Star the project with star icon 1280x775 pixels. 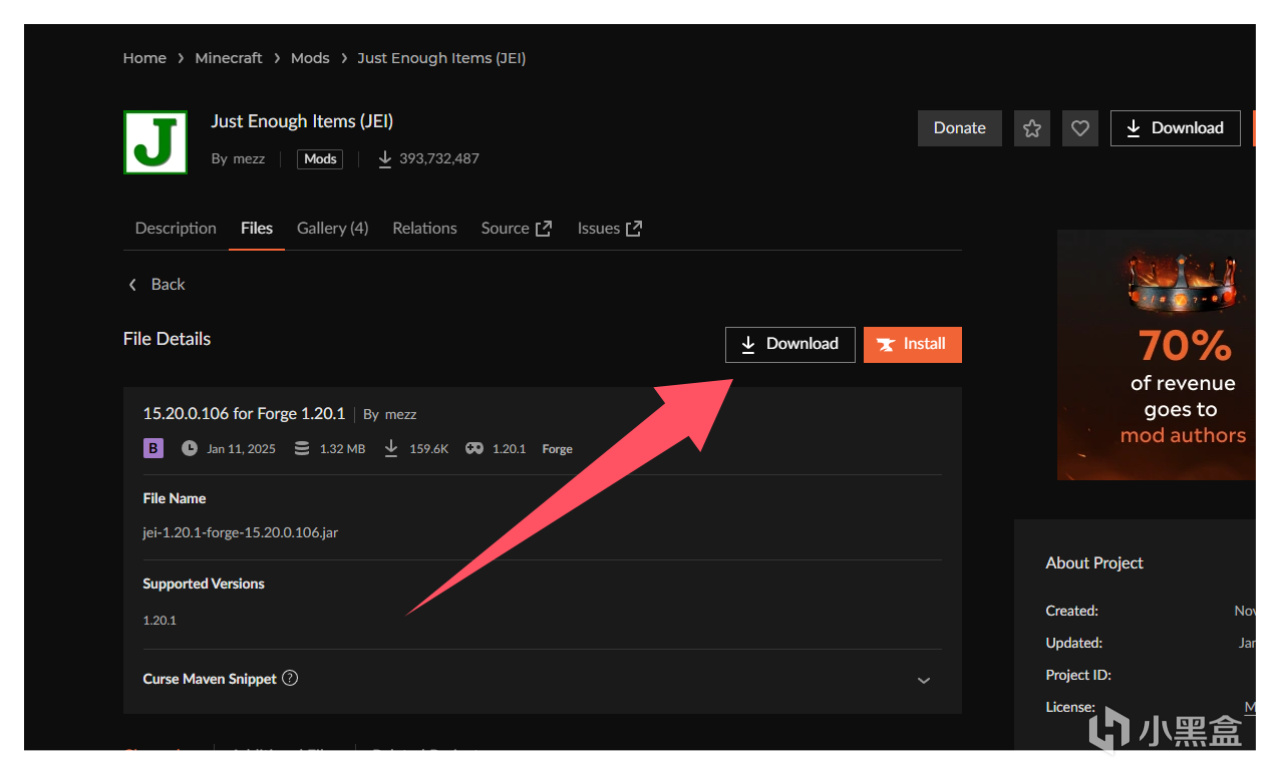1032,128
